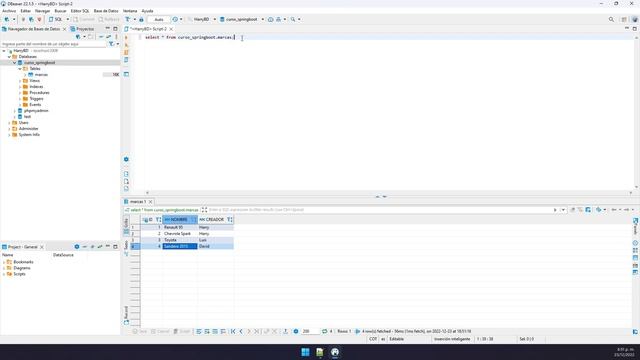Select the Toyota cell
This screenshot has height=360, width=640.
point(180,240)
